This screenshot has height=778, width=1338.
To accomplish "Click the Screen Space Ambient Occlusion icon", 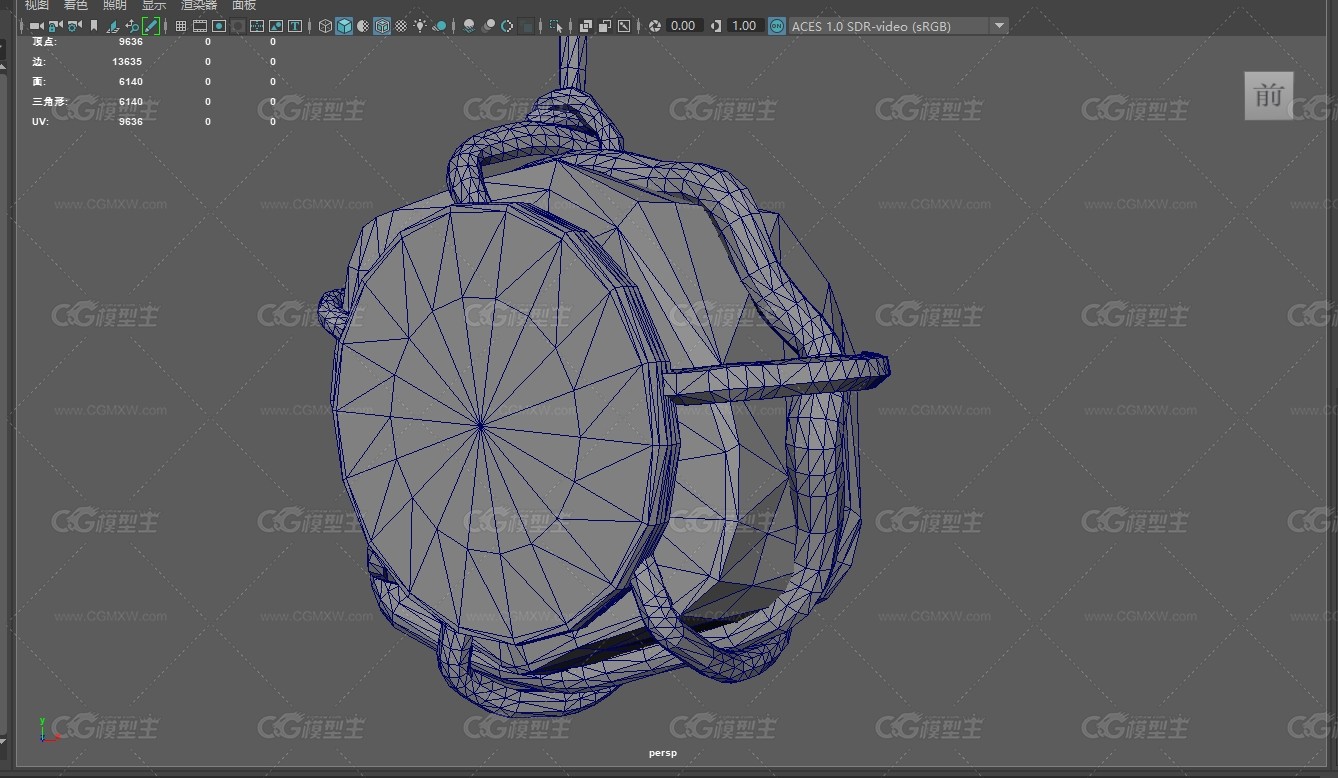I will click(469, 26).
